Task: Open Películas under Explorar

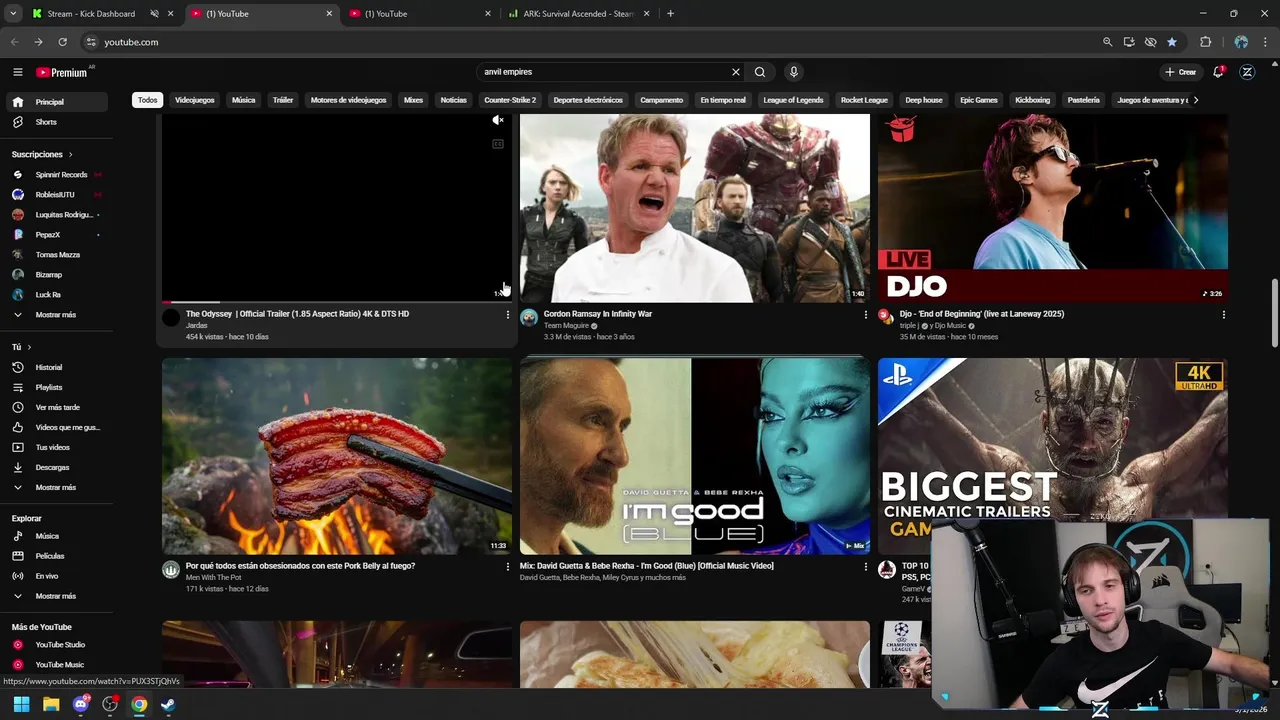Action: pyautogui.click(x=56, y=556)
